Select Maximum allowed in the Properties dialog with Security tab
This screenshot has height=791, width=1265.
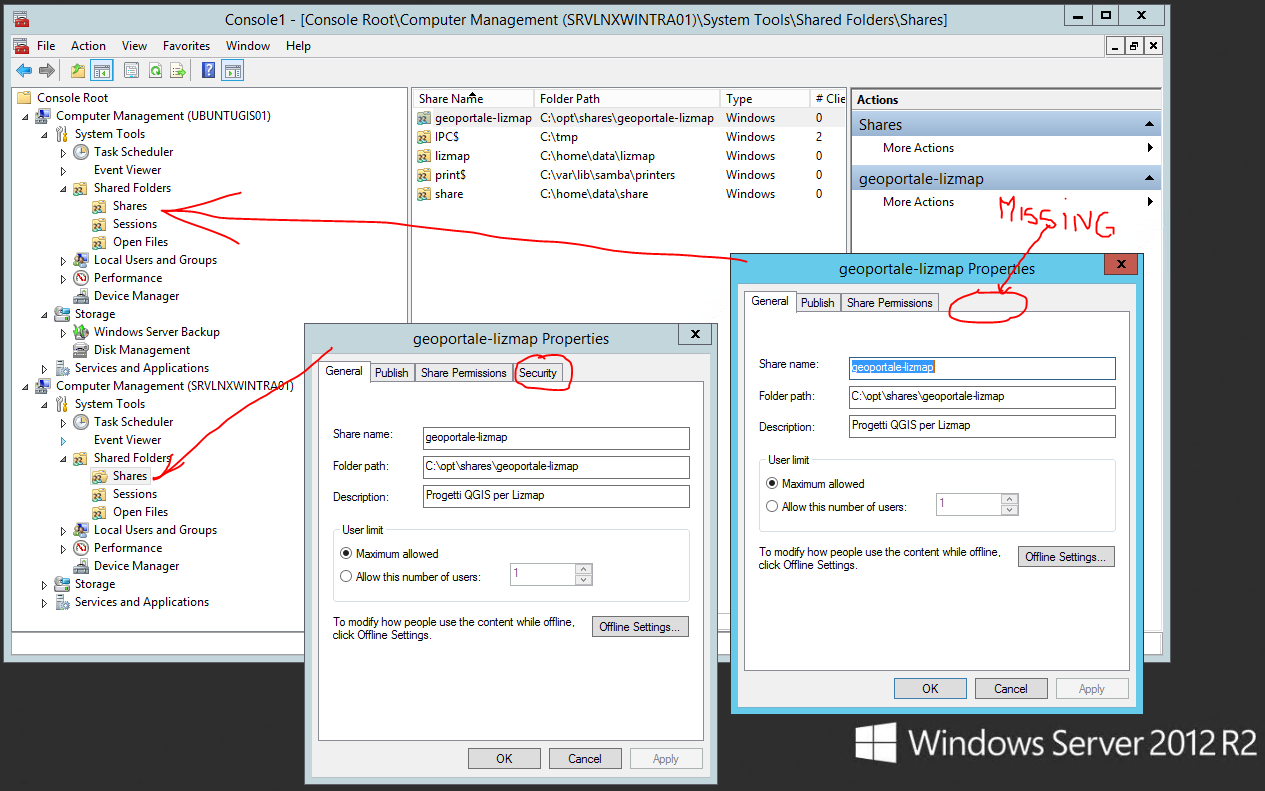(346, 554)
